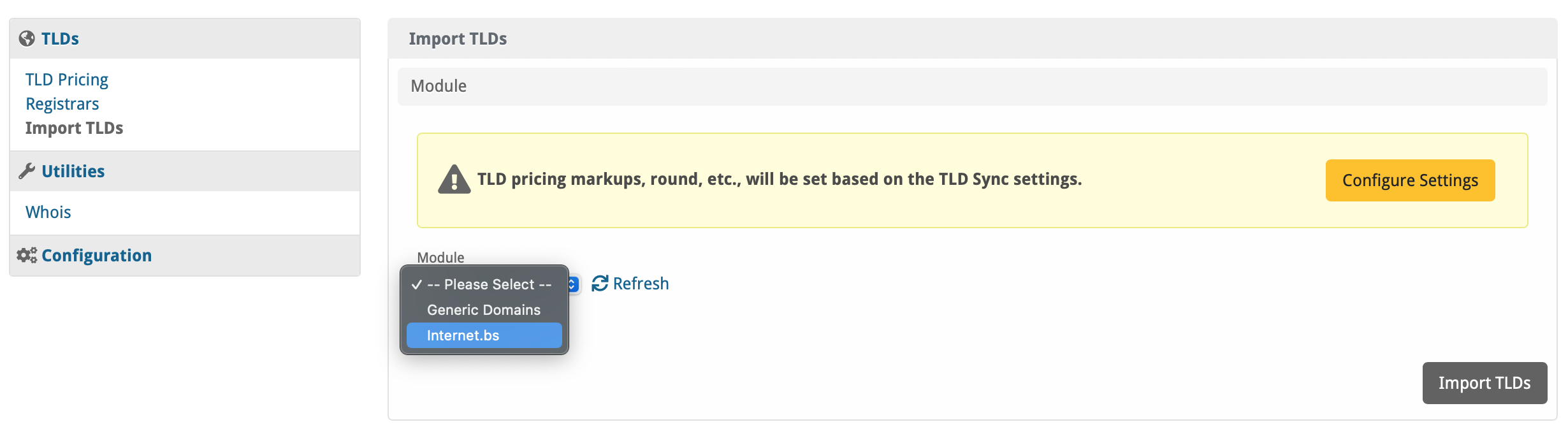Click the Refresh link text
The width and height of the screenshot is (1568, 436).
click(x=641, y=284)
